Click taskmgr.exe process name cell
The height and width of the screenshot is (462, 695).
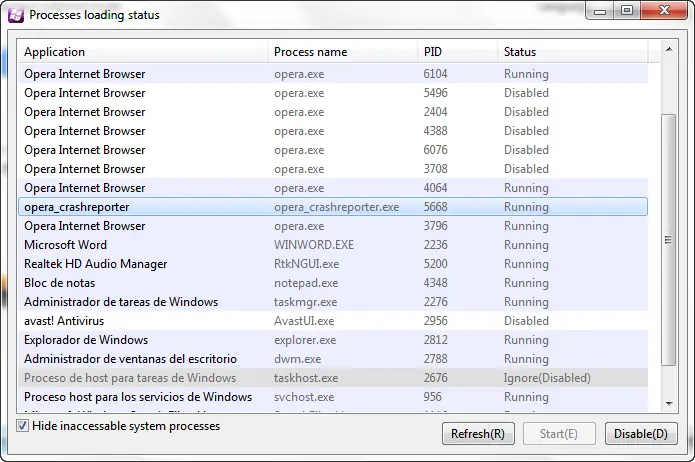[x=305, y=302]
